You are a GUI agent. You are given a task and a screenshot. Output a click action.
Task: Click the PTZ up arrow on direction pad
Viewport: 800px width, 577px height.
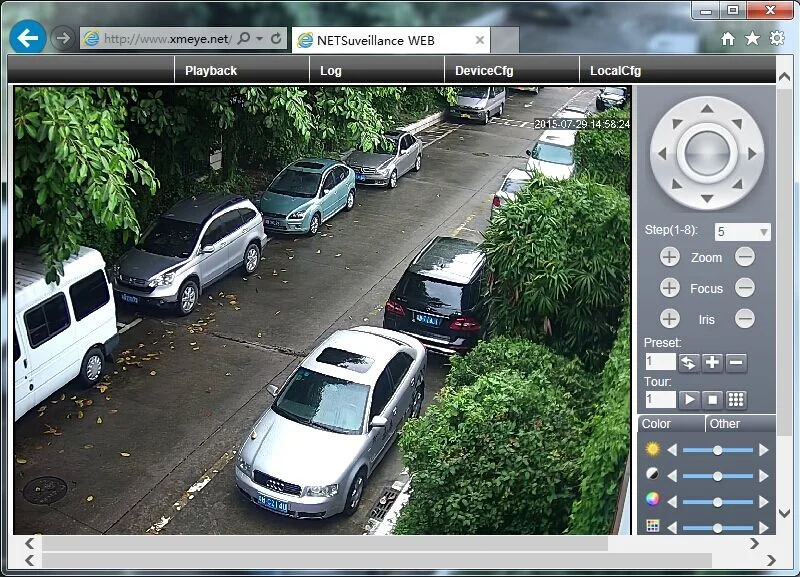(x=707, y=109)
